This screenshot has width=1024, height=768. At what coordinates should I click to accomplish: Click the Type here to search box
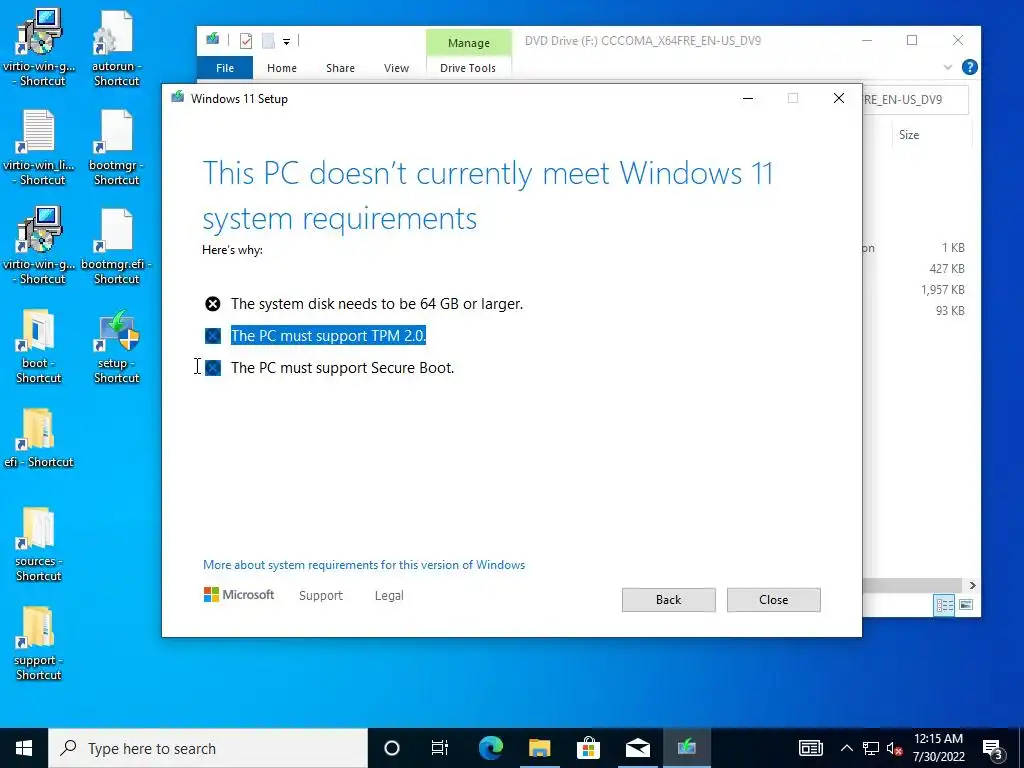click(208, 748)
